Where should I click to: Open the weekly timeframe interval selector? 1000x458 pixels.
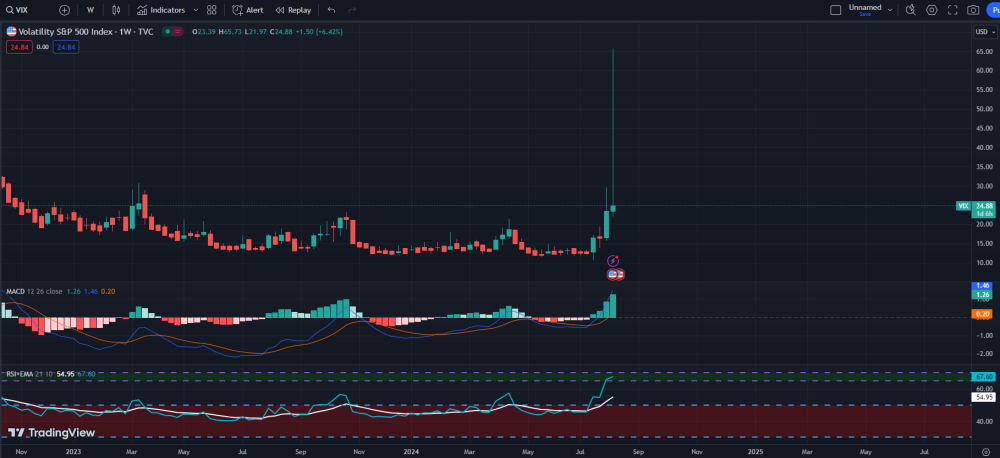pos(90,10)
